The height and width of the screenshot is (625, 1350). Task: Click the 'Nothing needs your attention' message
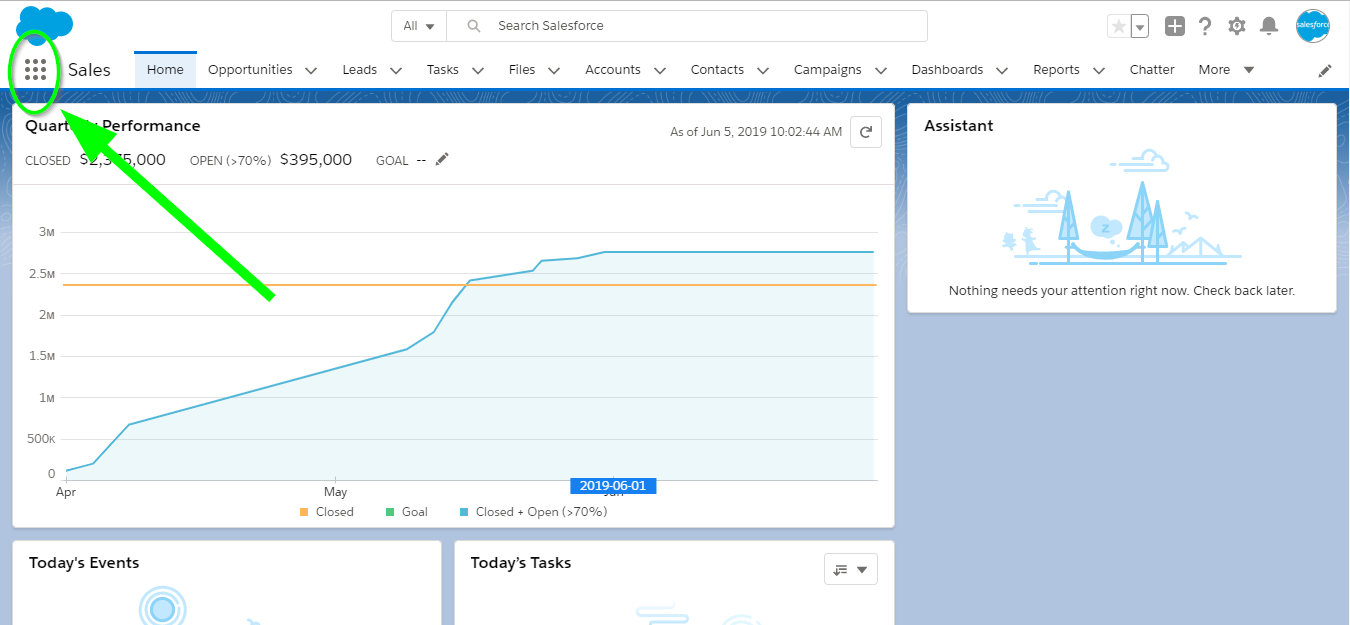click(x=1122, y=291)
